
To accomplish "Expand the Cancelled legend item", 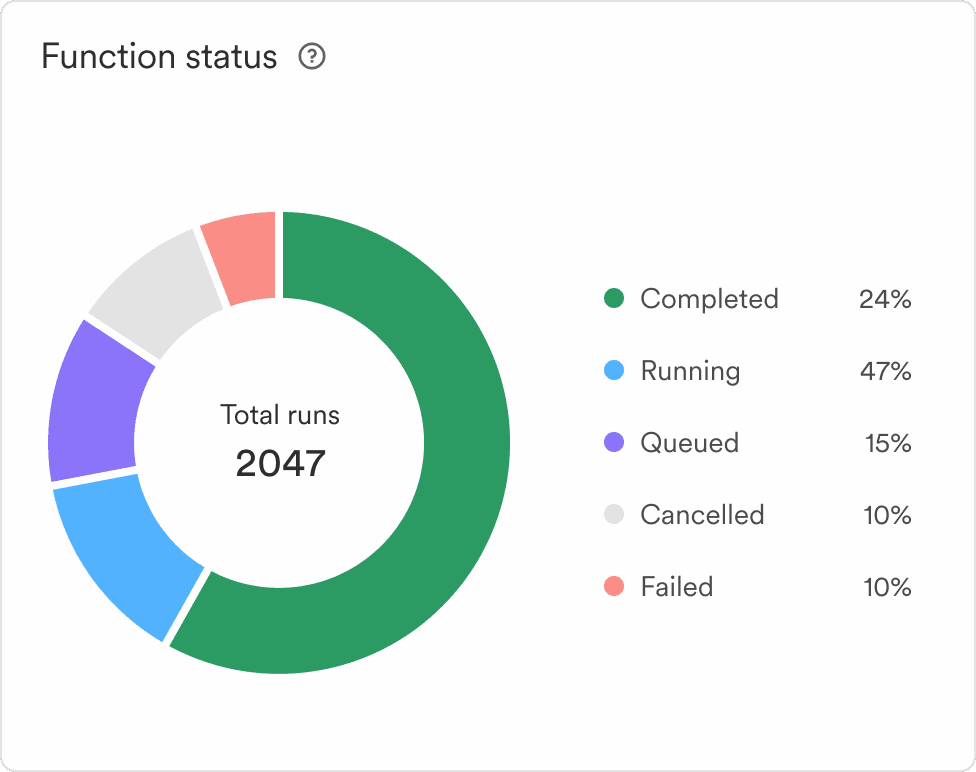I will pyautogui.click(x=701, y=515).
